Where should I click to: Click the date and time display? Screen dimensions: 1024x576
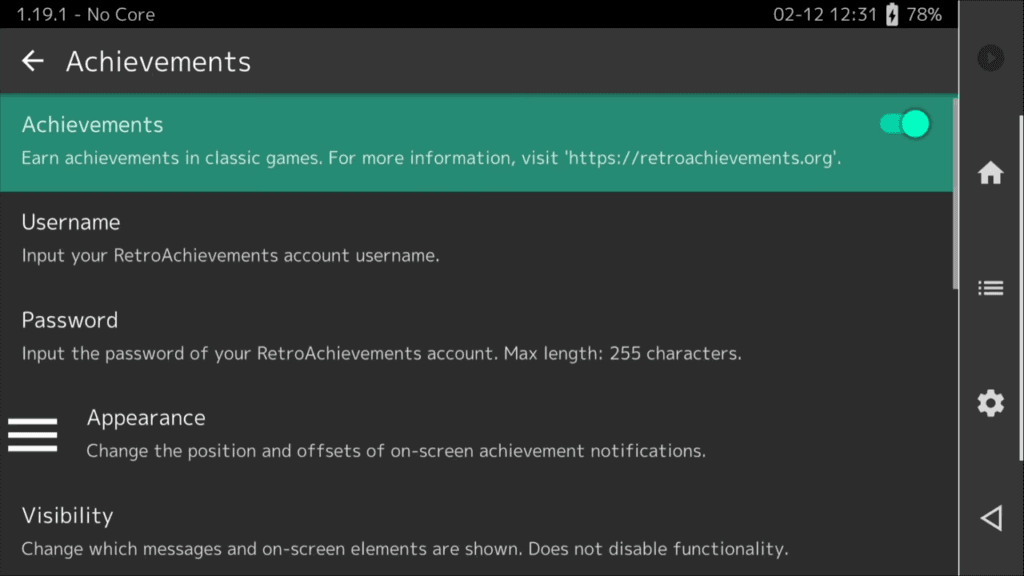[x=824, y=15]
